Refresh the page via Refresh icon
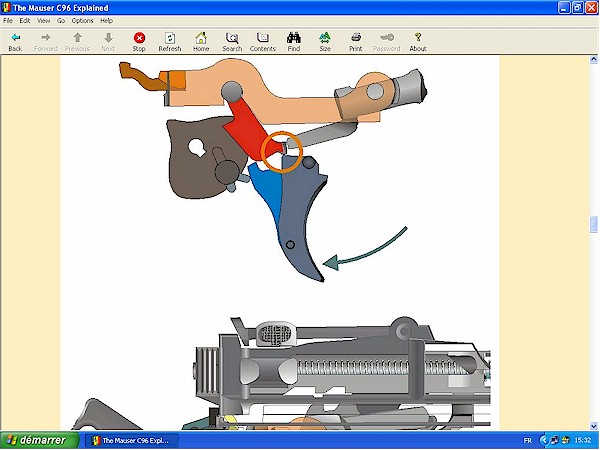The image size is (600, 450). 170,42
